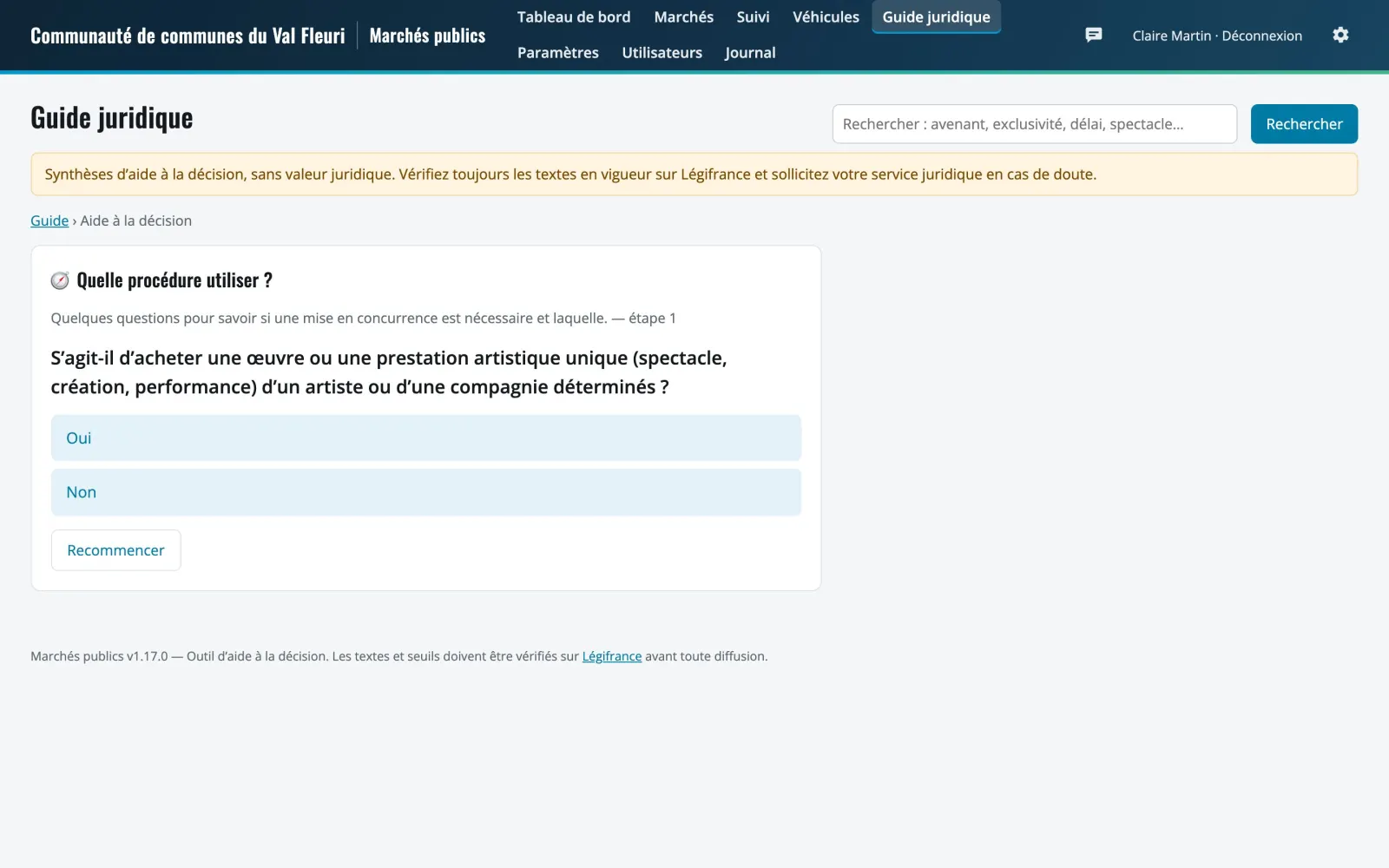Click Claire Martin · Déconnexion

click(1217, 36)
